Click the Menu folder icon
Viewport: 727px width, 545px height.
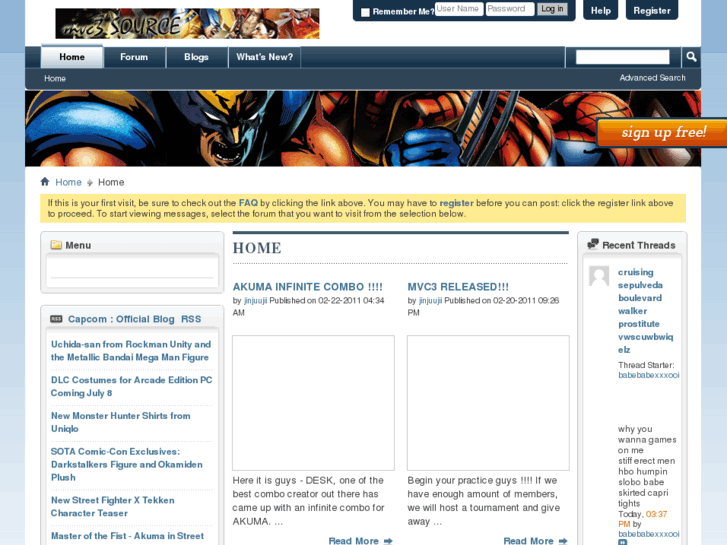coord(56,245)
